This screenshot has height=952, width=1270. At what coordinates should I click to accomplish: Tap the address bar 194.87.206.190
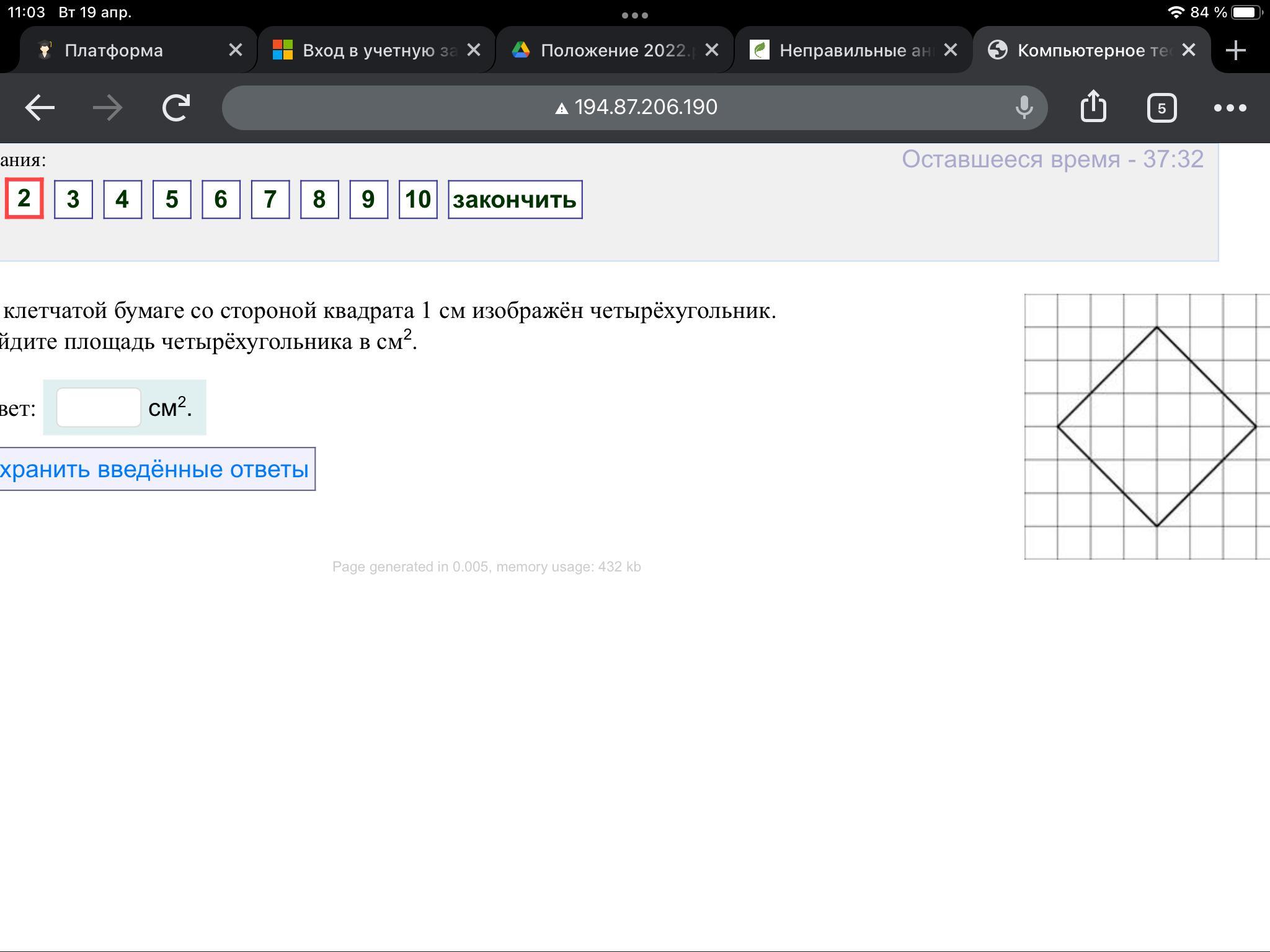click(634, 108)
